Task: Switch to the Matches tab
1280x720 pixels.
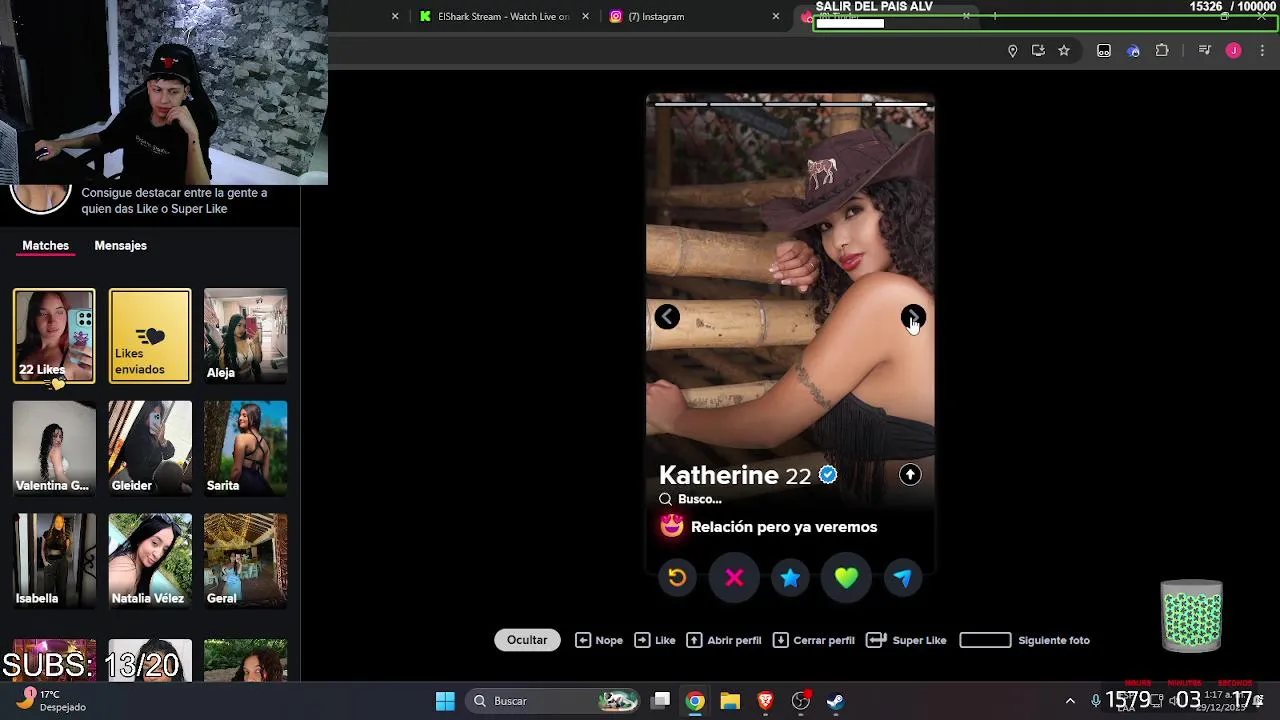Action: coord(46,245)
